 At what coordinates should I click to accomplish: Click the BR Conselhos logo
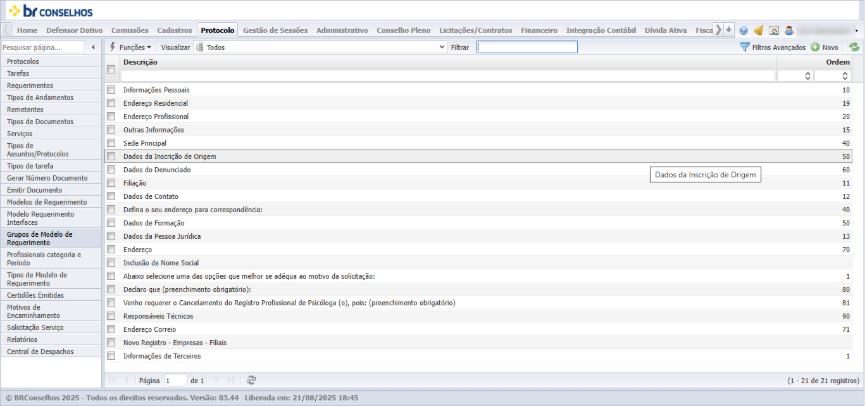pos(50,11)
